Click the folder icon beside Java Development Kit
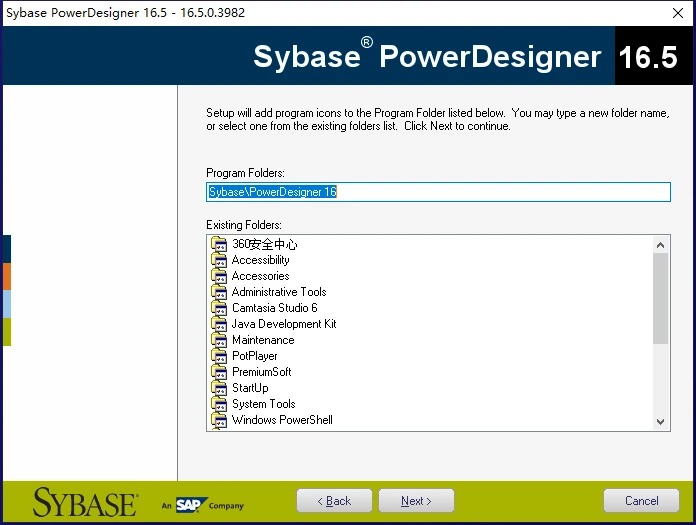 [x=219, y=324]
